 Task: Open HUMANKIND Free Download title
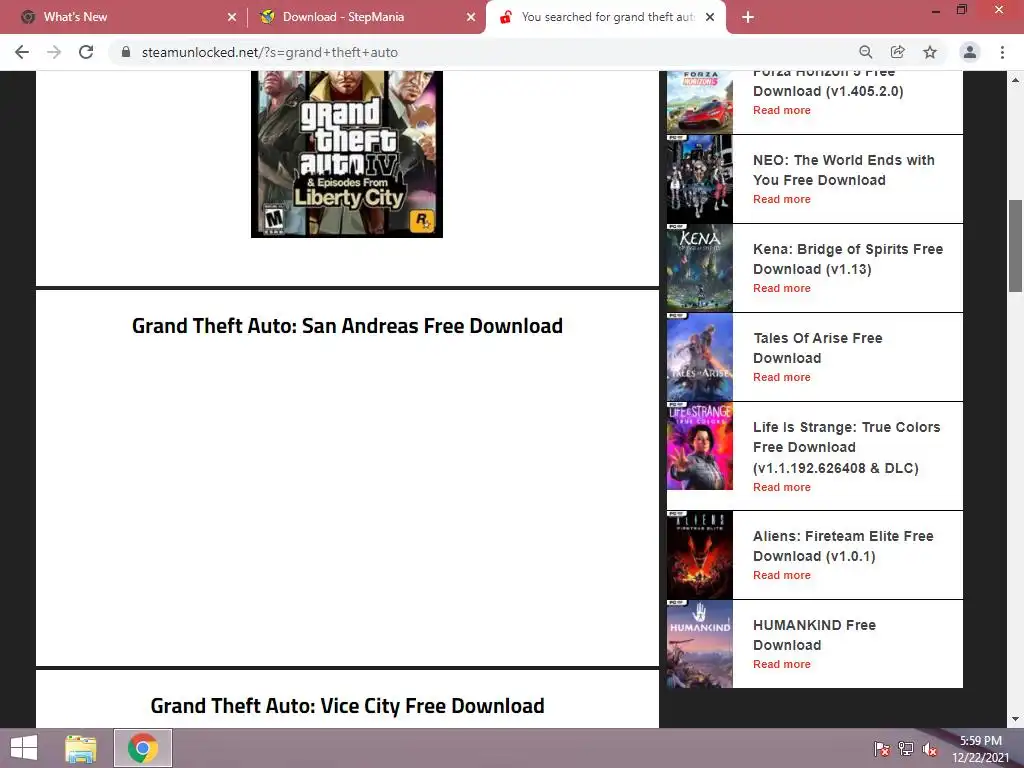814,635
